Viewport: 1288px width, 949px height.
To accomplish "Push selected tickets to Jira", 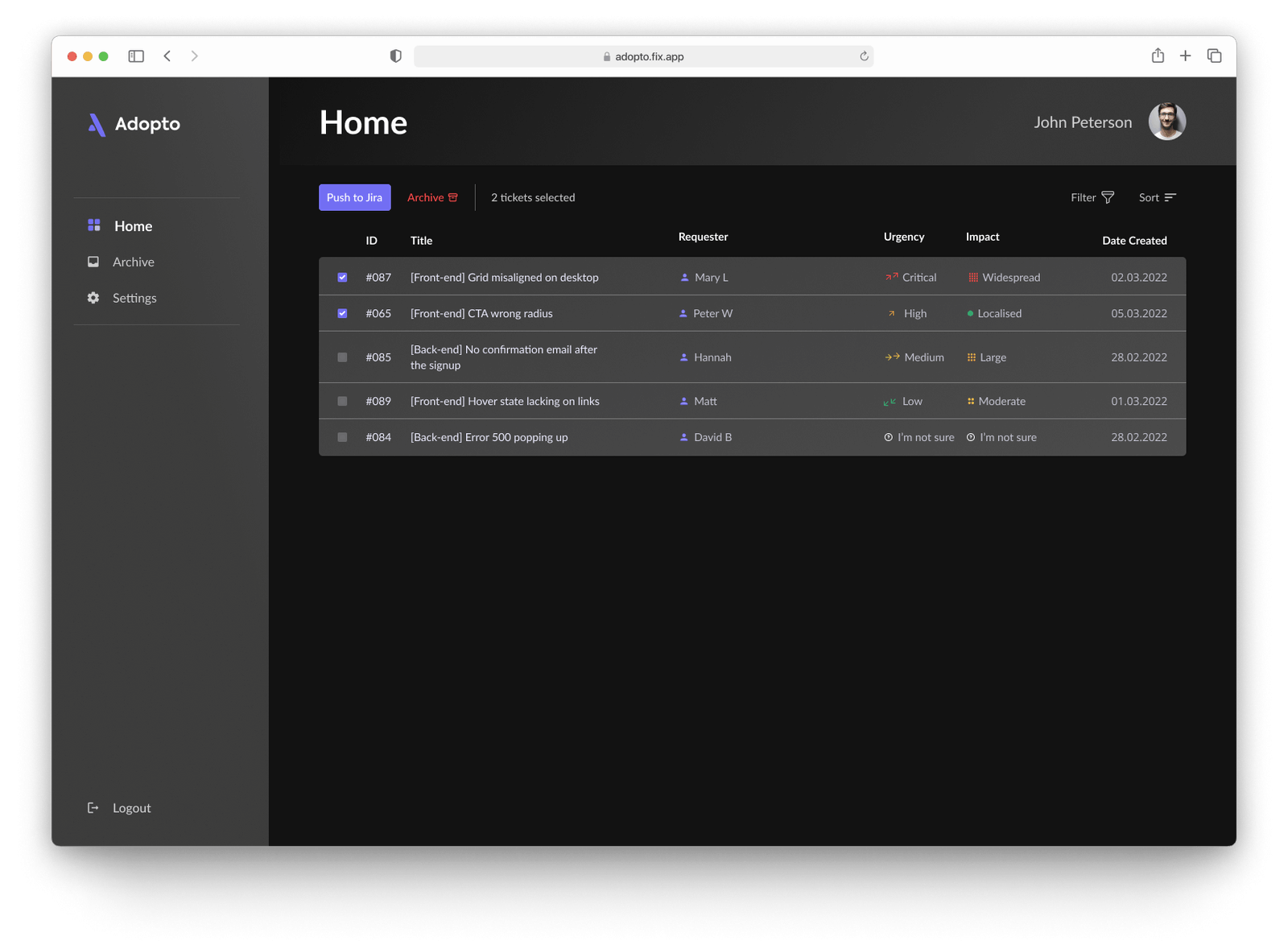I will pos(354,197).
